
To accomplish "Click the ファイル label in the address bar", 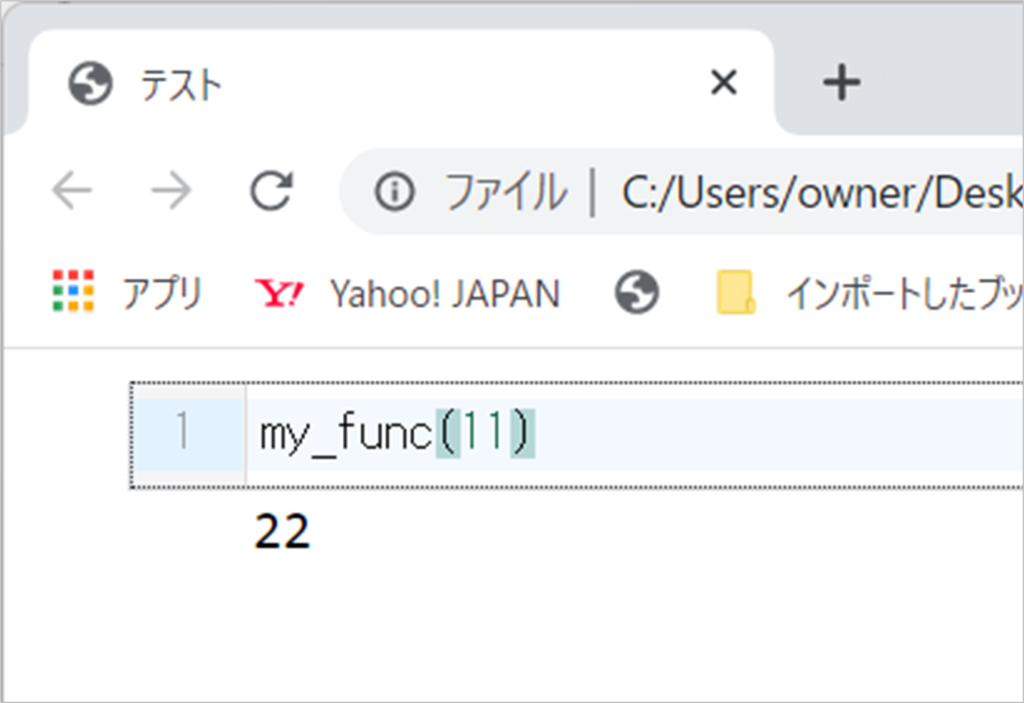I will tap(504, 192).
